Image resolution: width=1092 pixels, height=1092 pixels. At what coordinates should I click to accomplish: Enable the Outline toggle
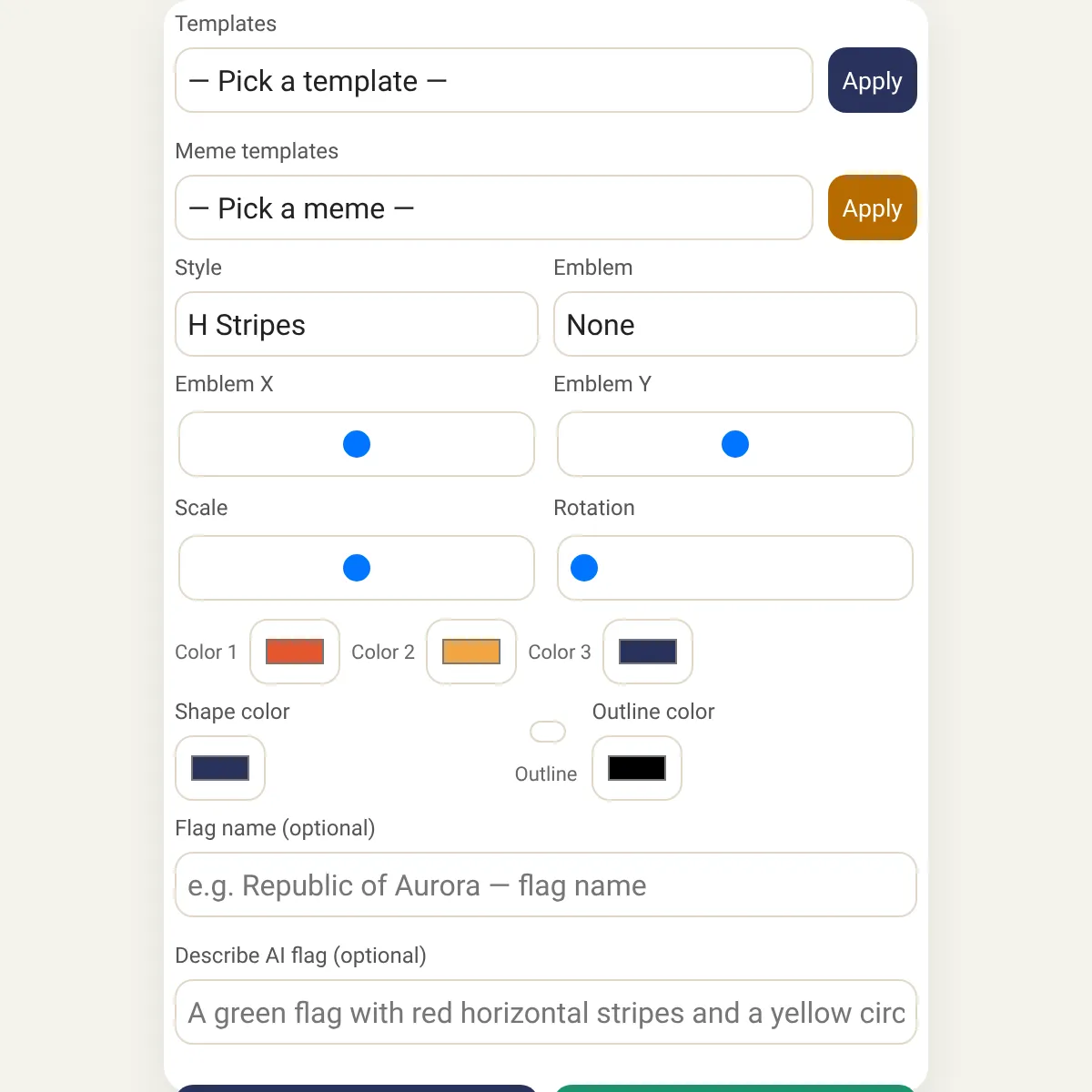click(x=548, y=732)
